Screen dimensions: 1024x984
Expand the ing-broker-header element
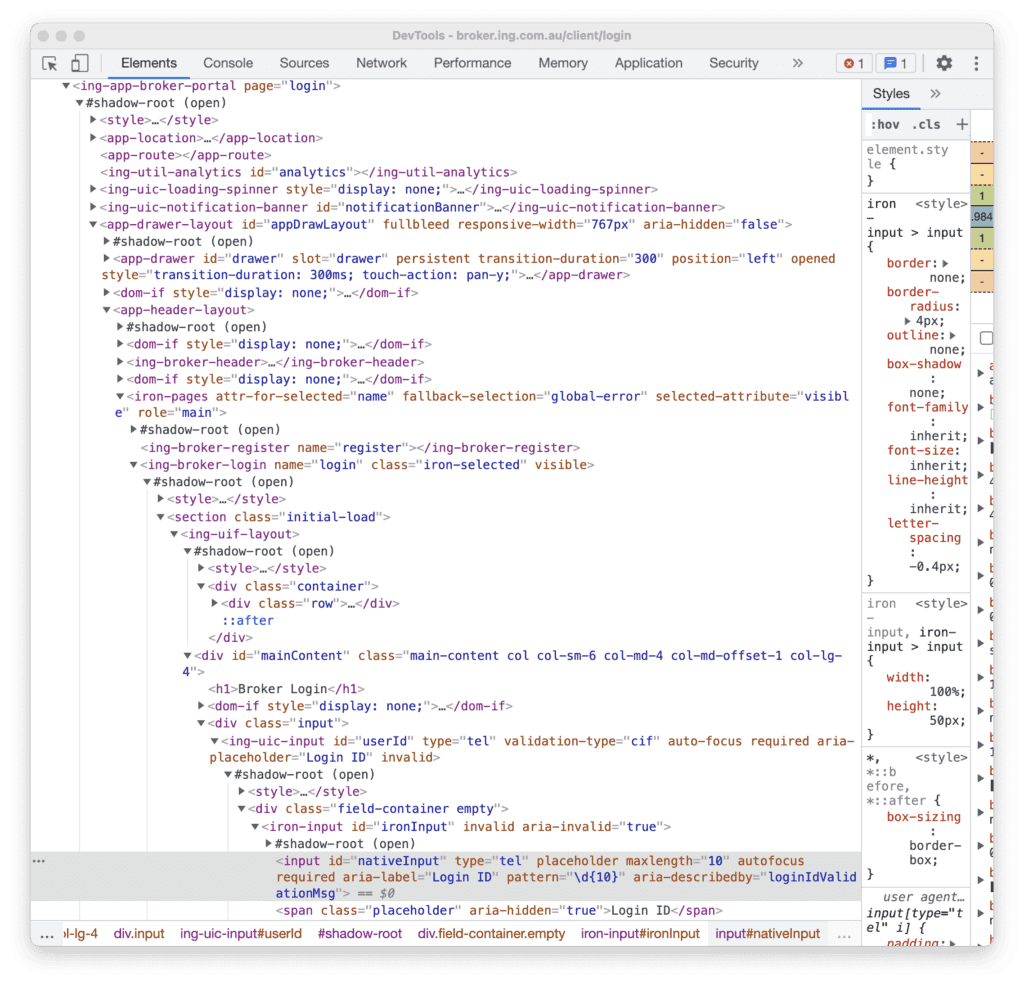pos(120,362)
